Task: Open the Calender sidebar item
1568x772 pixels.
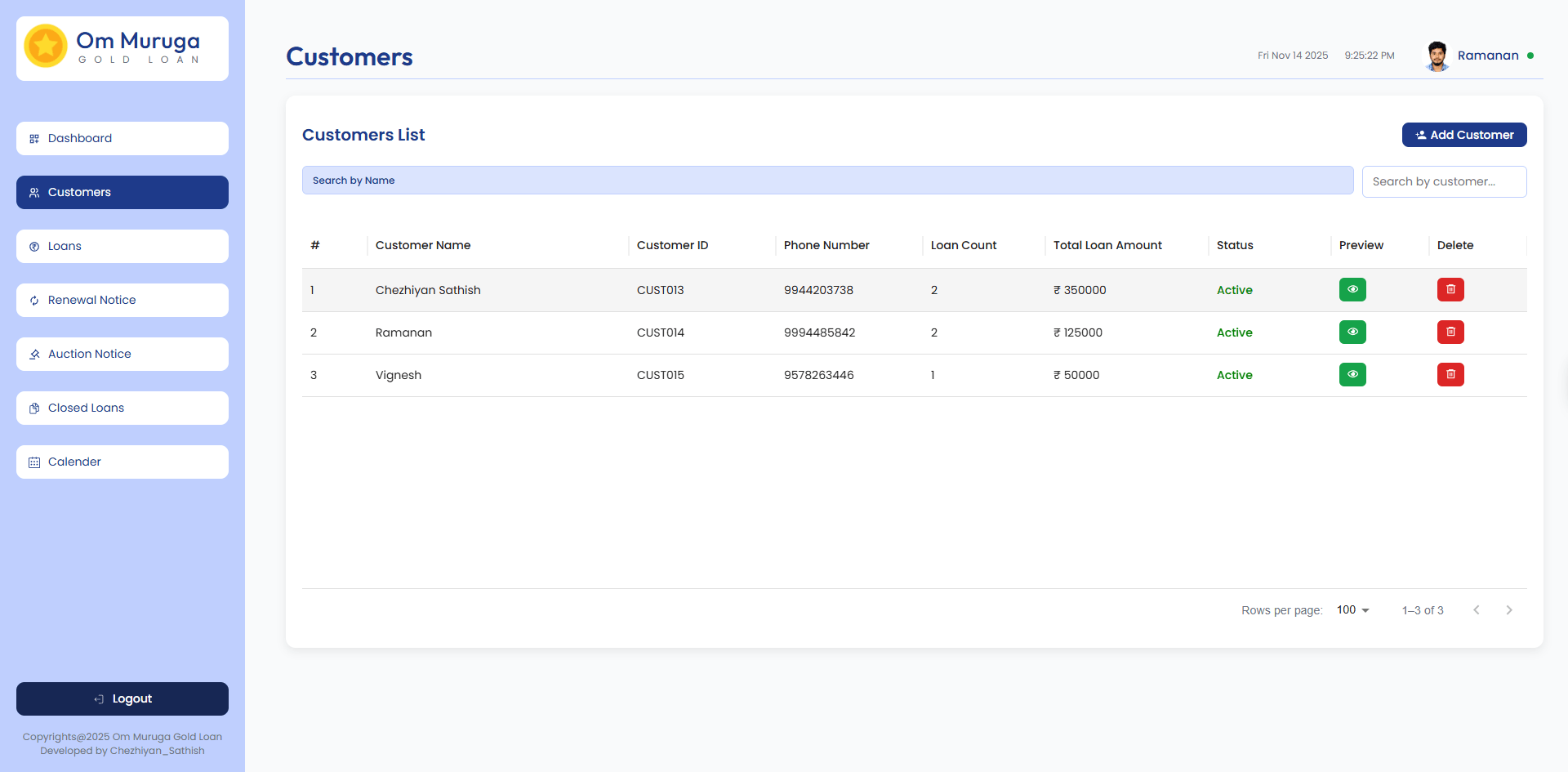Action: (122, 462)
